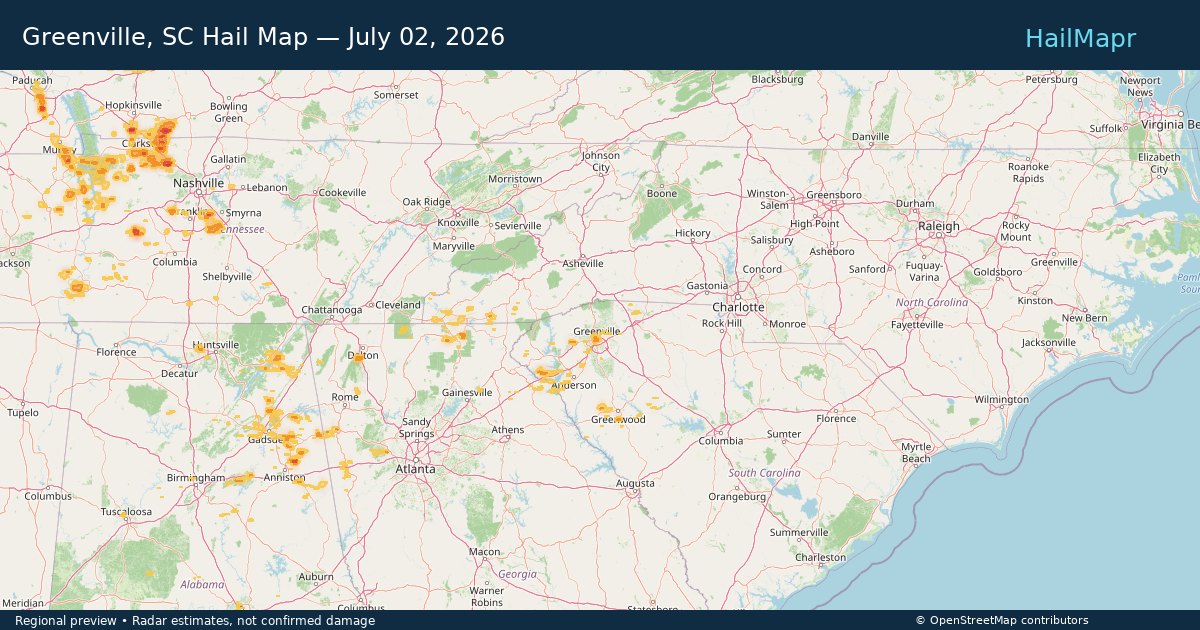Click the Greenville, SC Hail Map title
This screenshot has width=1200, height=630.
click(x=263, y=37)
